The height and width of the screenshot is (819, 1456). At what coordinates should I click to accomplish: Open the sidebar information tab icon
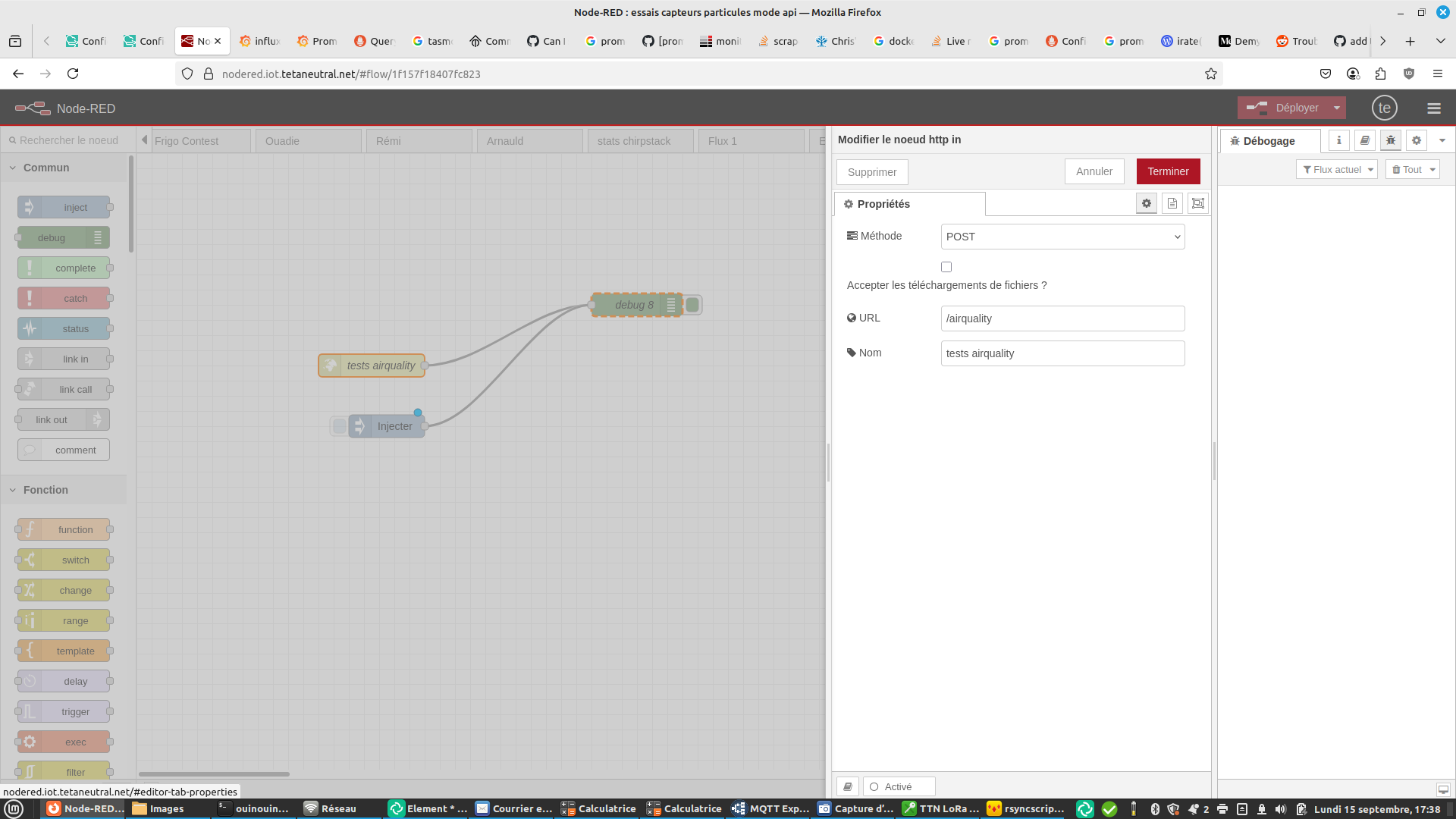click(1339, 140)
